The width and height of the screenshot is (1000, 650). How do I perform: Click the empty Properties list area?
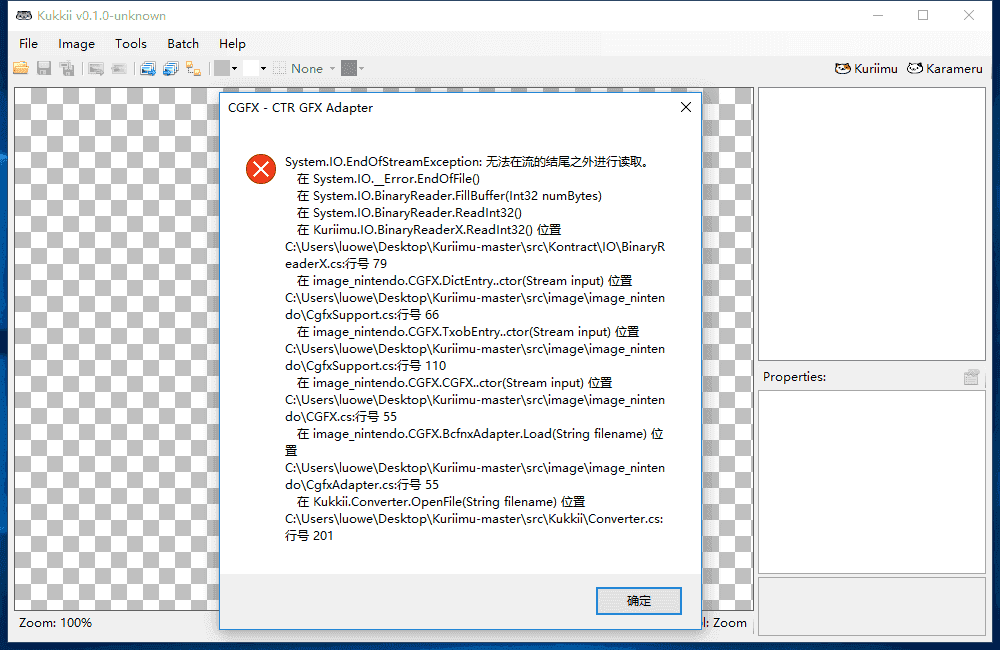coord(871,482)
